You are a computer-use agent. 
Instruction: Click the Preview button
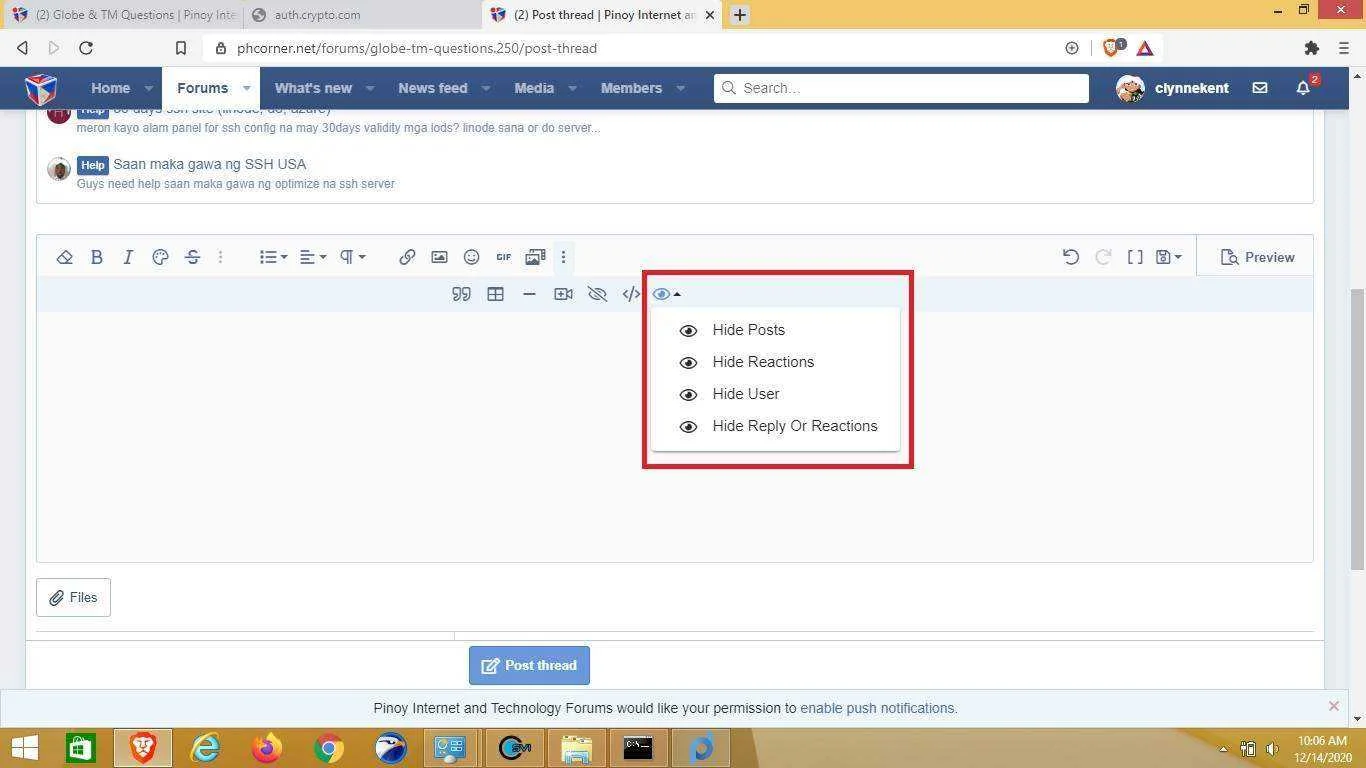1258,257
